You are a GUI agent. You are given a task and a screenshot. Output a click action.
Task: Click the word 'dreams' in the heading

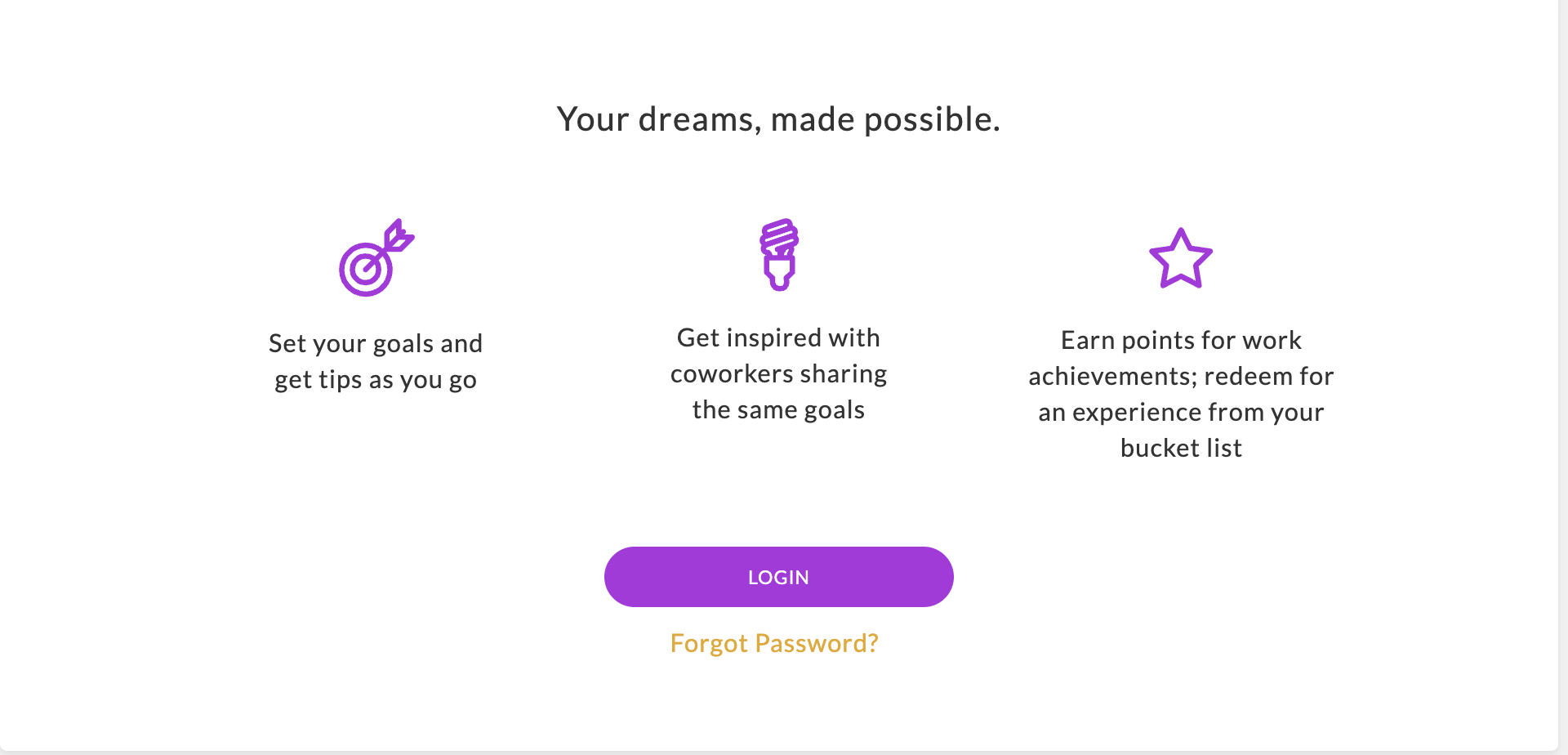(700, 119)
